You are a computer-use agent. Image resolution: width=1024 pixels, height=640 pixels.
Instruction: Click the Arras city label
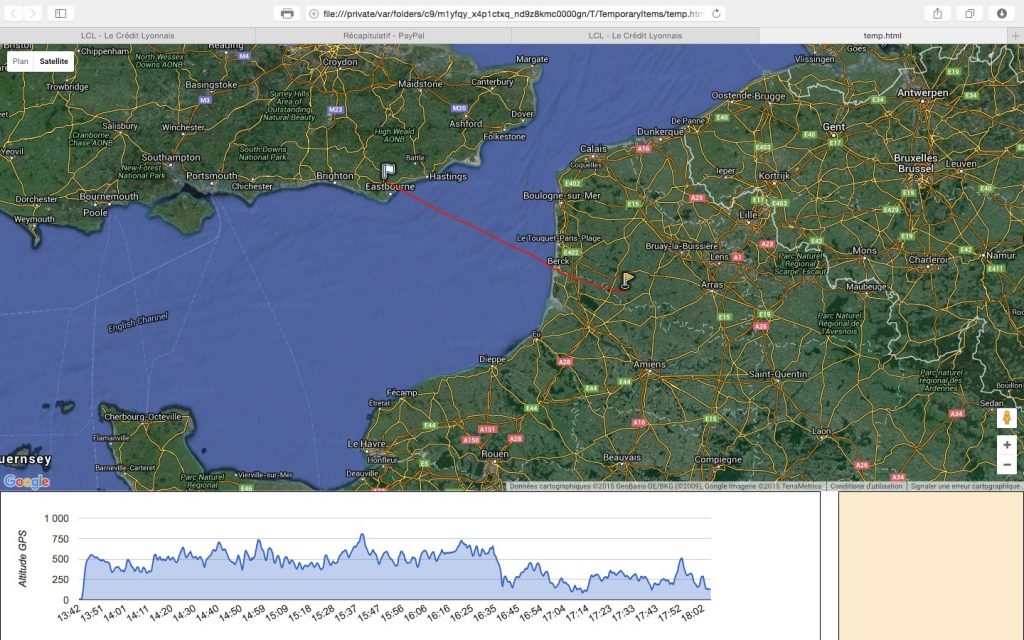coord(711,285)
